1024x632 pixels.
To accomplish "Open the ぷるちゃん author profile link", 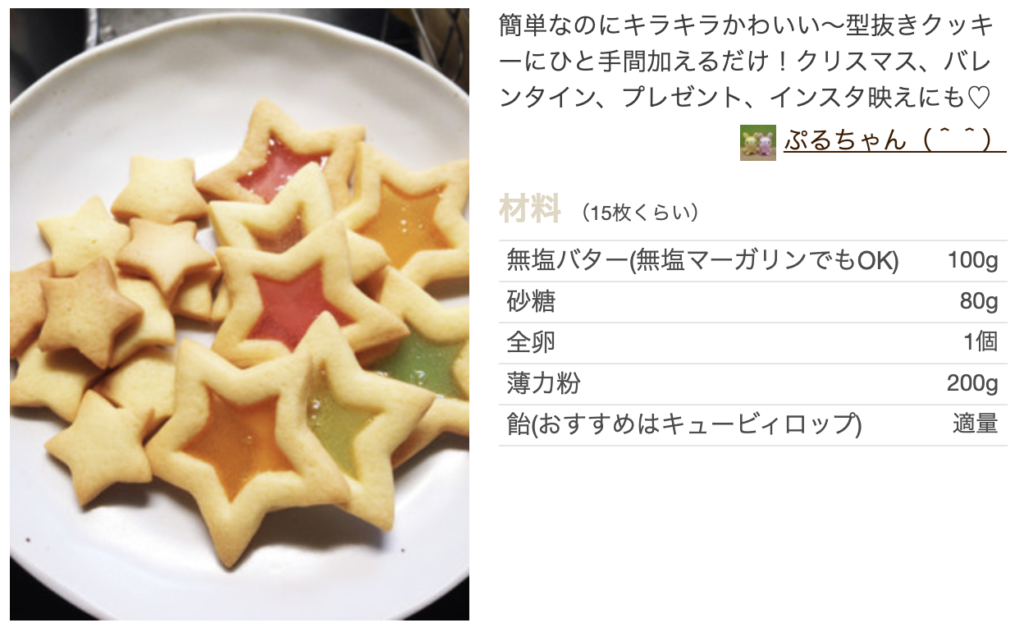I will pyautogui.click(x=895, y=140).
